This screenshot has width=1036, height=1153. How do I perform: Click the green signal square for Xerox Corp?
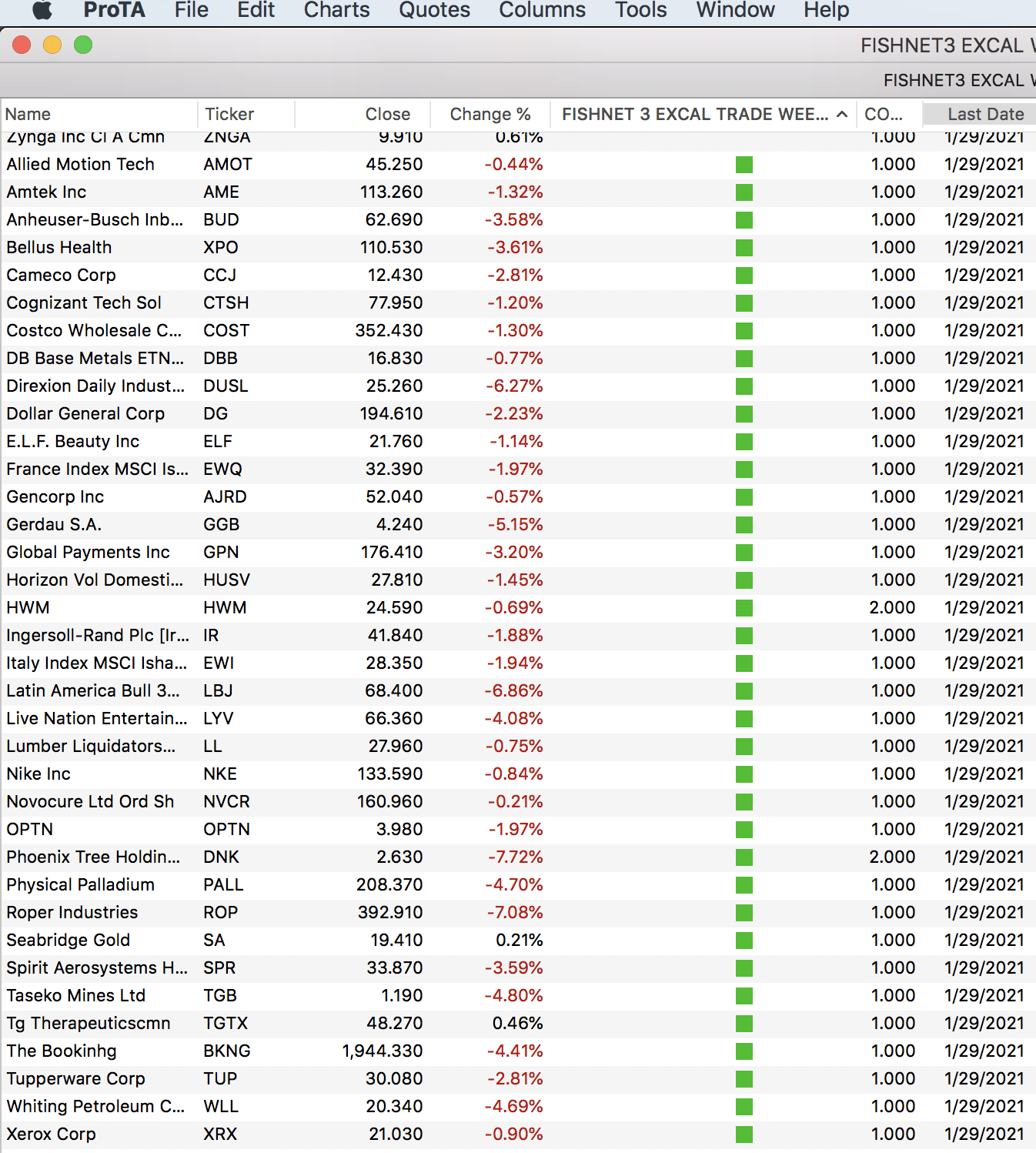click(744, 1135)
